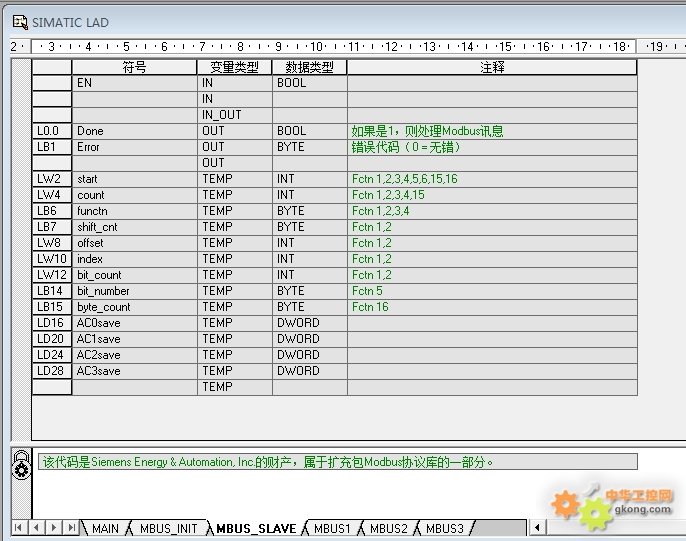Viewport: 686px width, 541px height.
Task: Show next tab with the right arrow button
Action: point(54,527)
